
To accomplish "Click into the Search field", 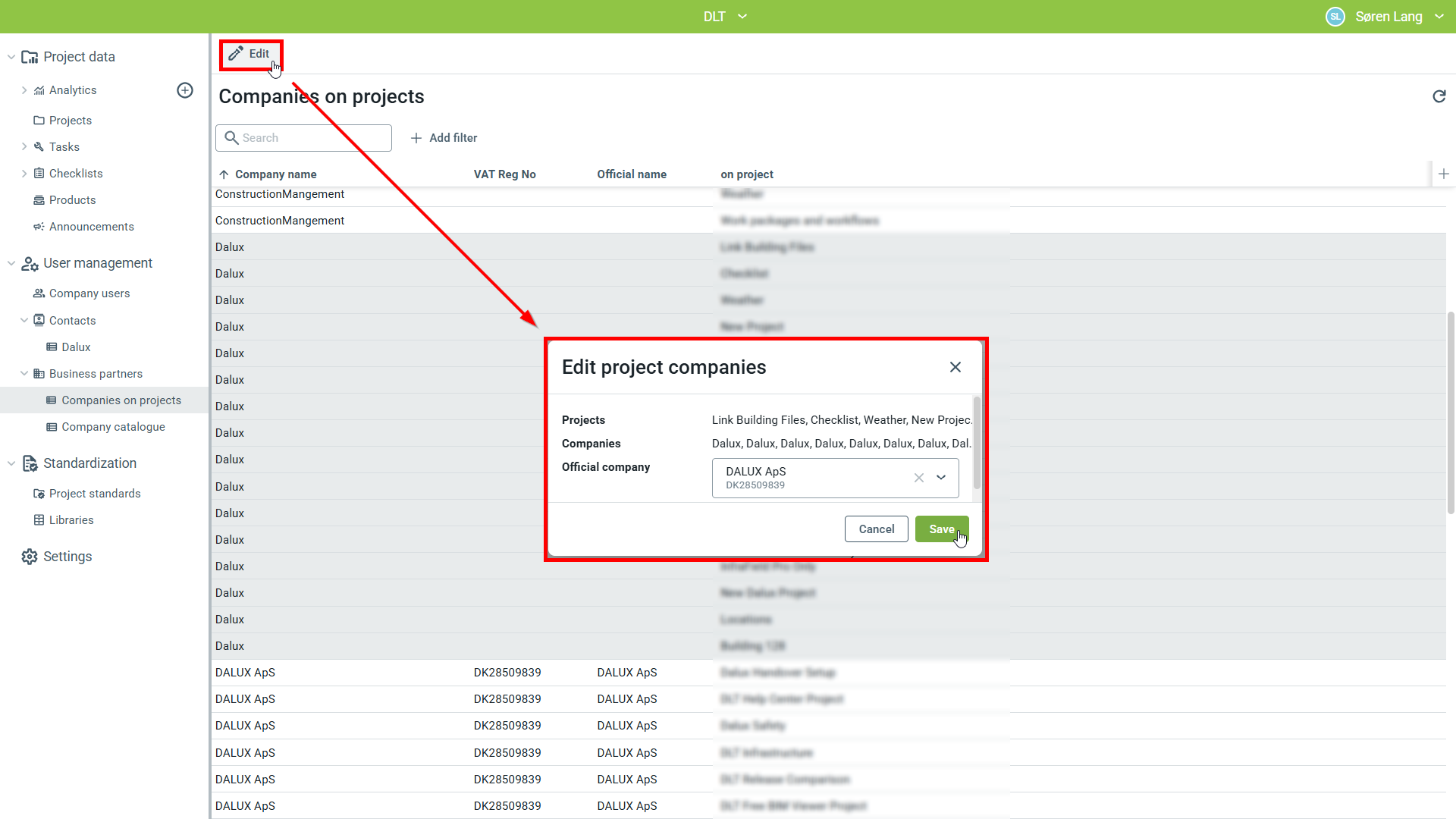I will [311, 138].
